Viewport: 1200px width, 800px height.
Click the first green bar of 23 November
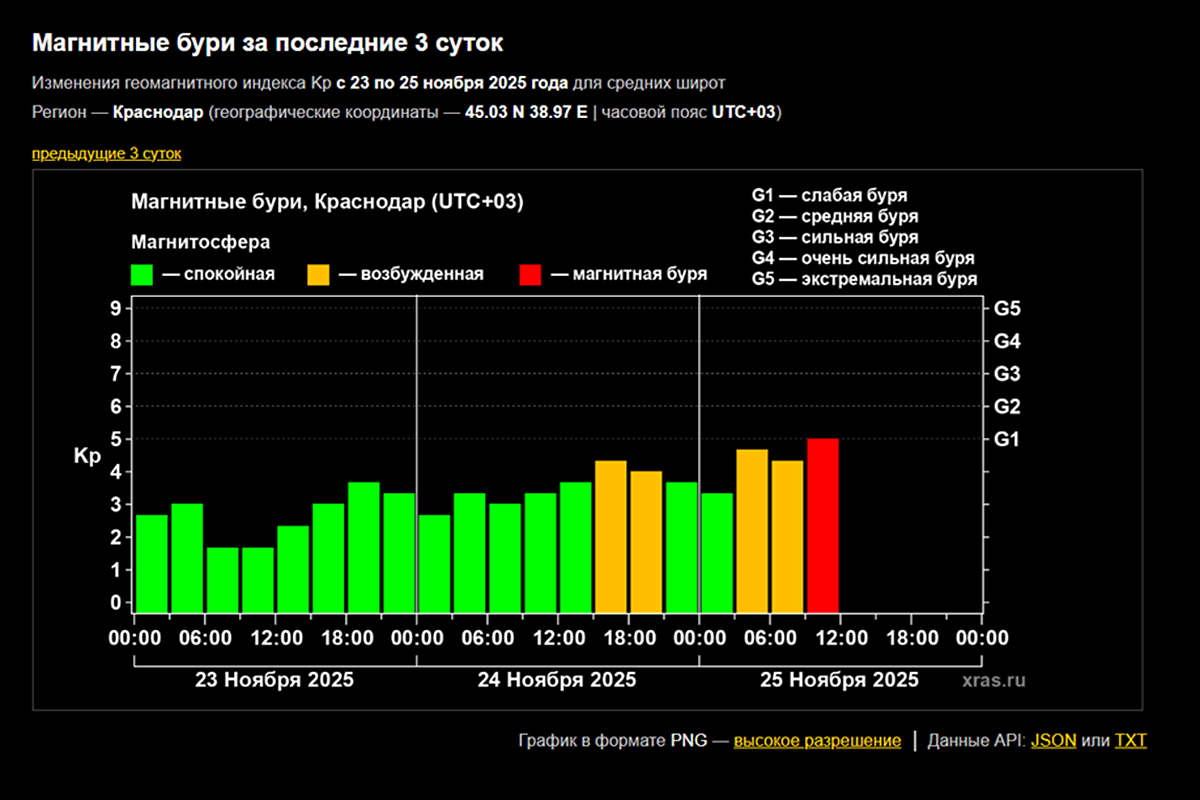click(x=152, y=563)
